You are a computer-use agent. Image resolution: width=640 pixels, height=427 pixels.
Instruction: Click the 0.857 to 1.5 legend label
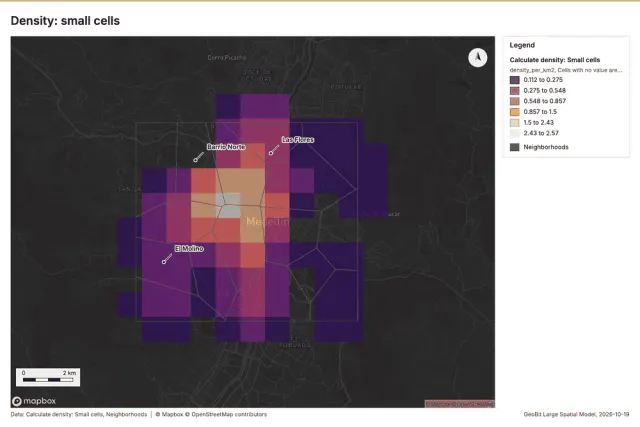540,112
